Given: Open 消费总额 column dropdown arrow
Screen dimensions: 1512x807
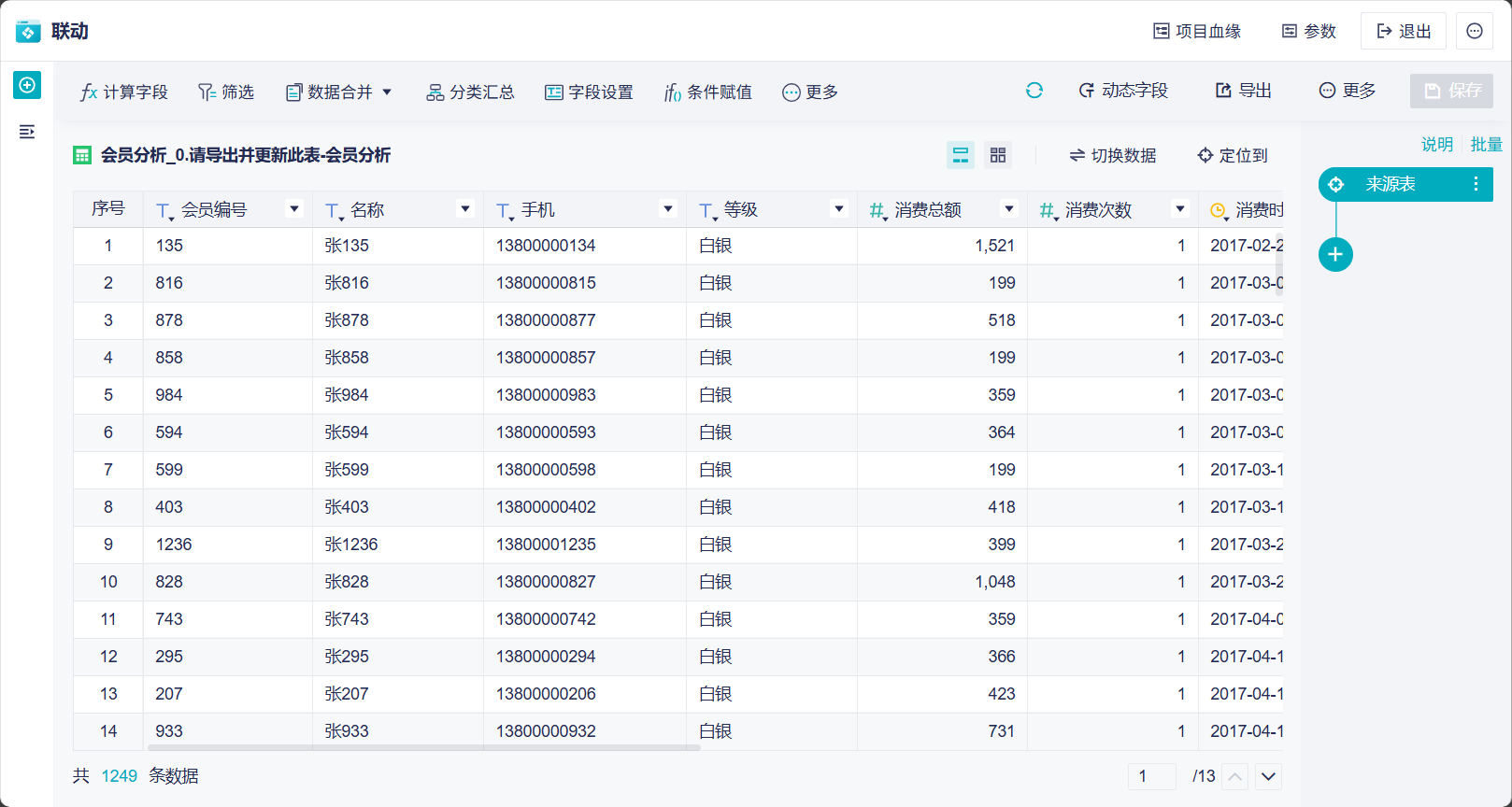Looking at the screenshot, I should tap(1009, 209).
